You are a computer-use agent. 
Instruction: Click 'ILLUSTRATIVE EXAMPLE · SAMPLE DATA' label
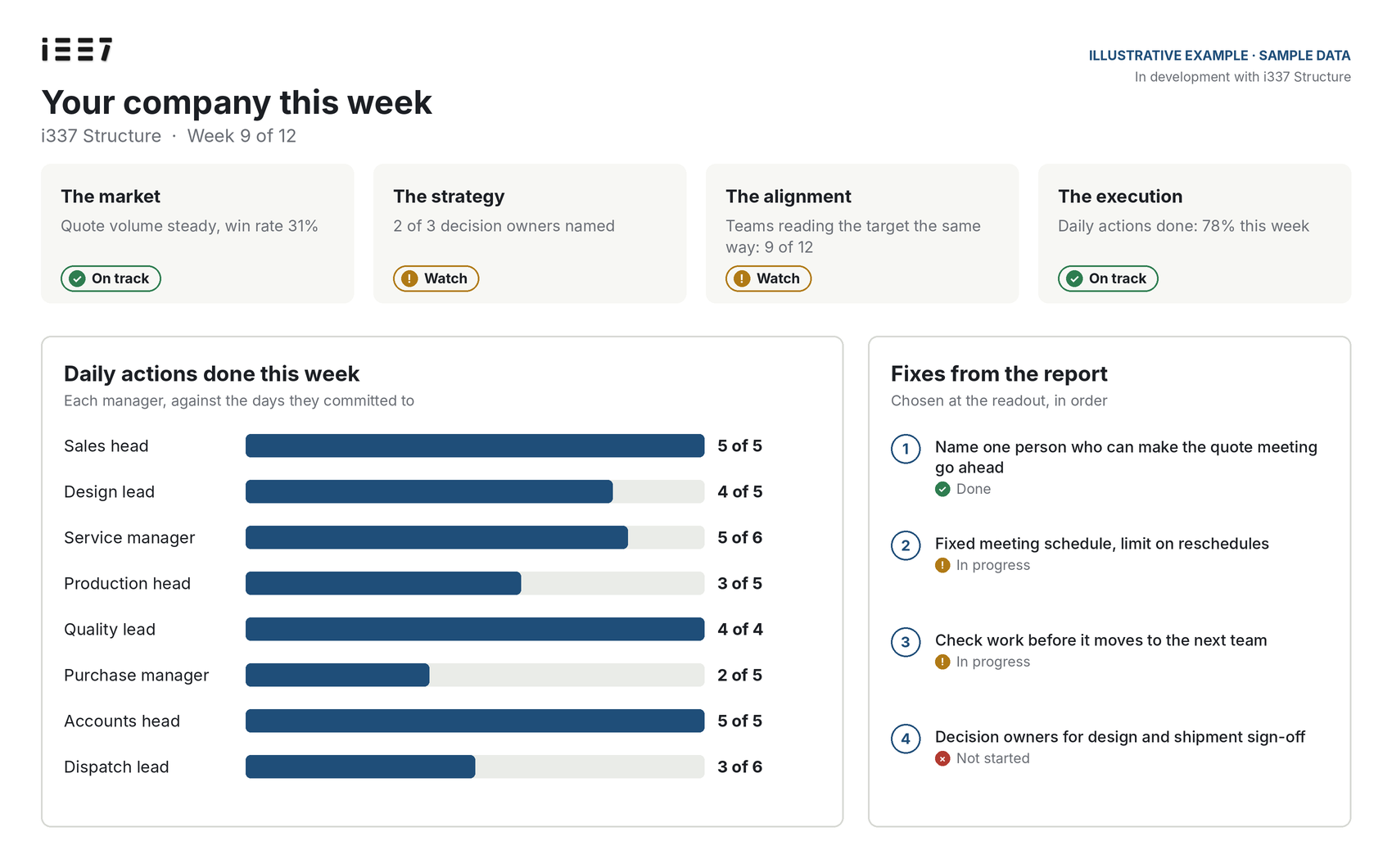point(1219,56)
